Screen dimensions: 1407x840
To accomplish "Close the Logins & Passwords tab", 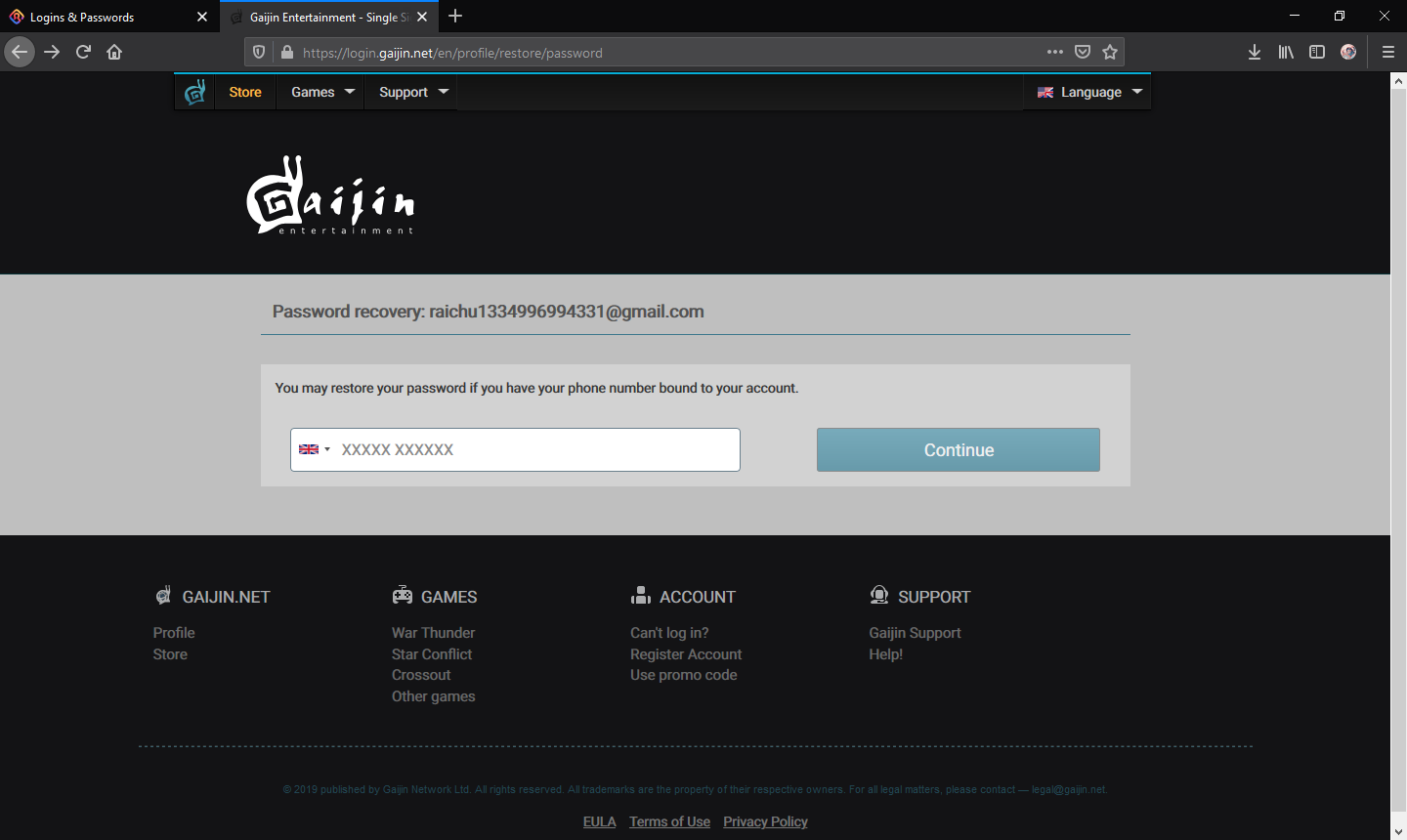I will pyautogui.click(x=202, y=17).
